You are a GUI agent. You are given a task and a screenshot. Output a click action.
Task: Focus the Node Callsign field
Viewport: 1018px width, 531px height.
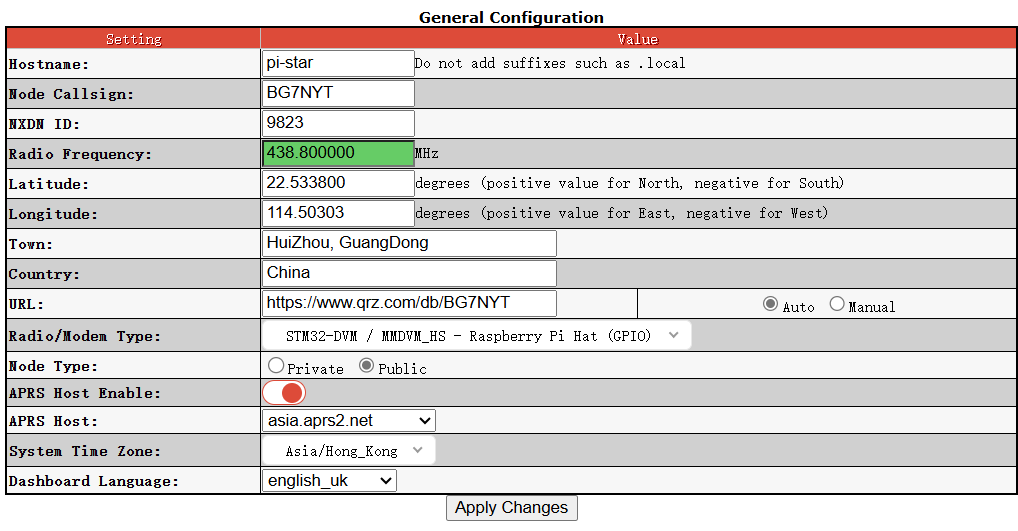[x=338, y=93]
